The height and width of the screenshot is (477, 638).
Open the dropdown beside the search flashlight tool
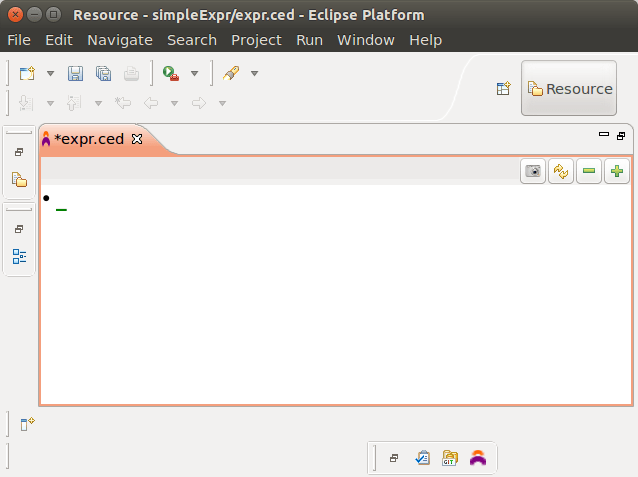pyautogui.click(x=254, y=74)
